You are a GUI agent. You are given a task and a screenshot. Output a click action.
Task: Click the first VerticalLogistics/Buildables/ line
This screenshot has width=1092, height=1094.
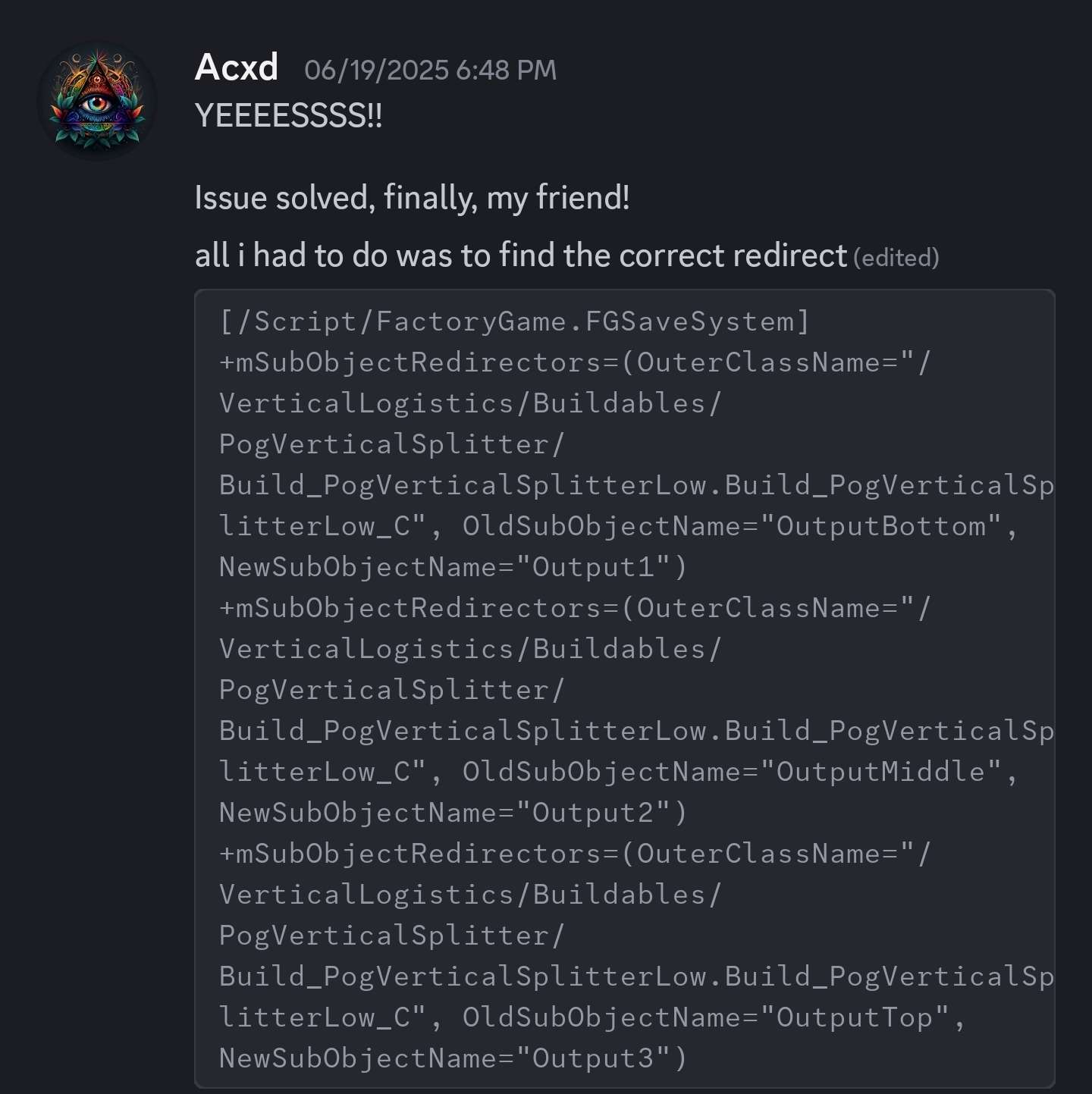pyautogui.click(x=470, y=403)
